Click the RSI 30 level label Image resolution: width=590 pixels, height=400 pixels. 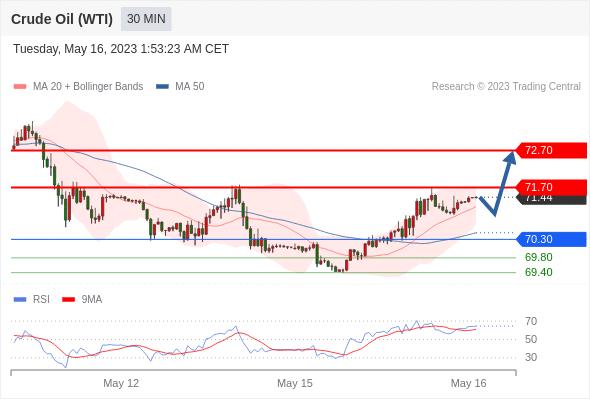531,357
